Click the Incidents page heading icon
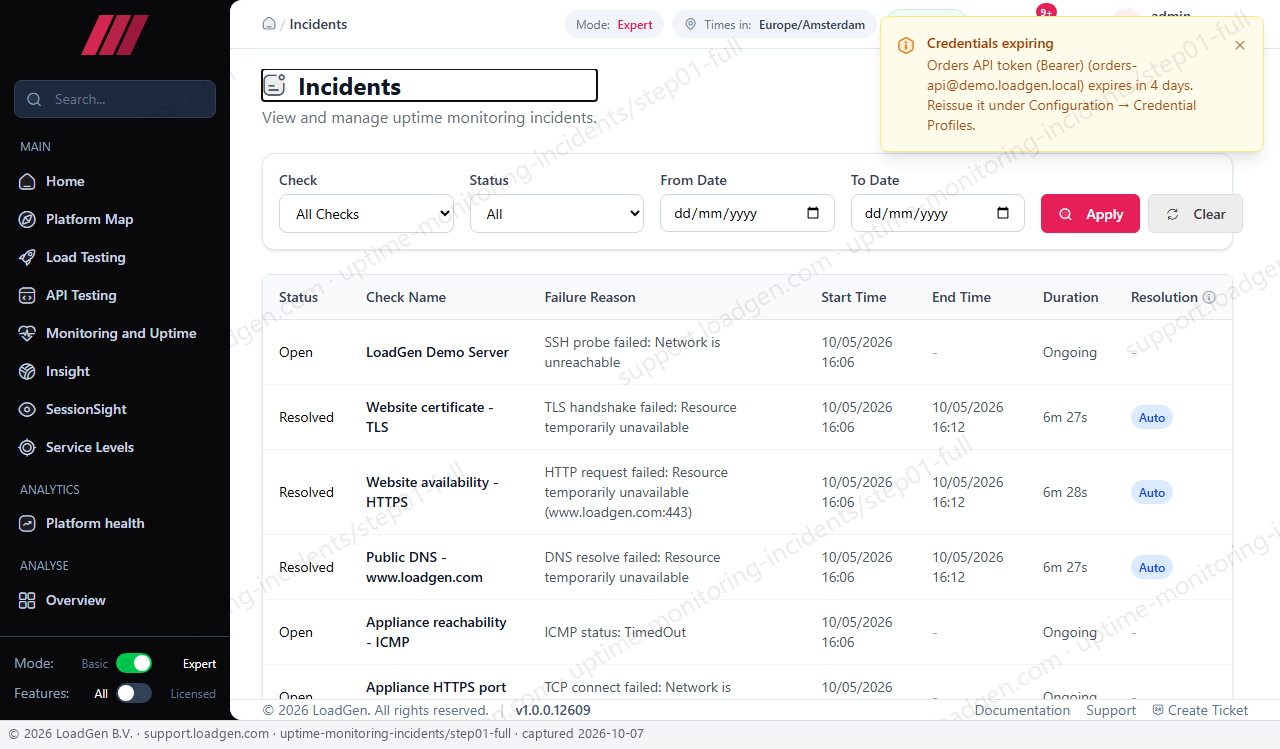1280x749 pixels. [x=274, y=86]
